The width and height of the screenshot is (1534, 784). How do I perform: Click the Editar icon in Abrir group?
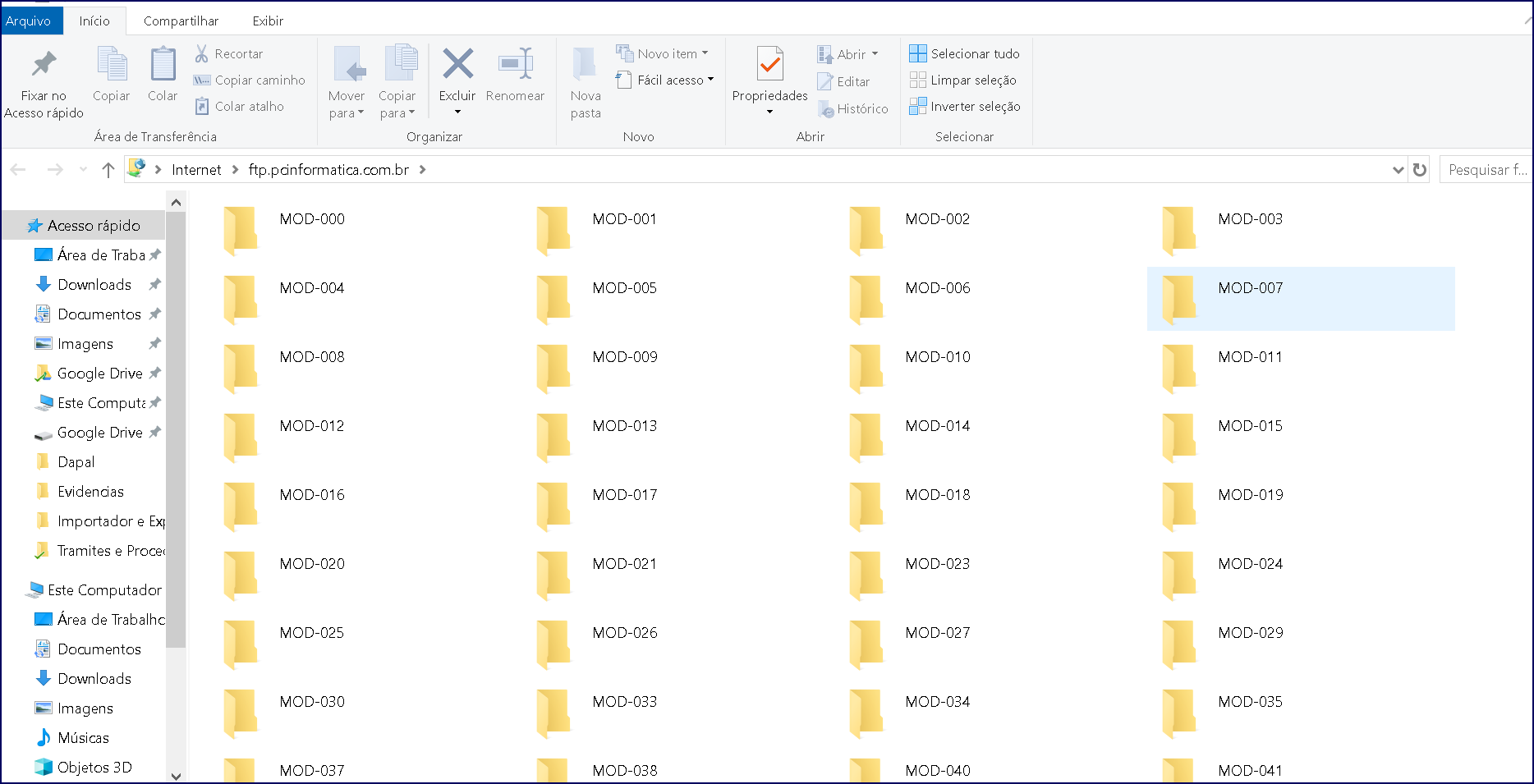pyautogui.click(x=824, y=82)
